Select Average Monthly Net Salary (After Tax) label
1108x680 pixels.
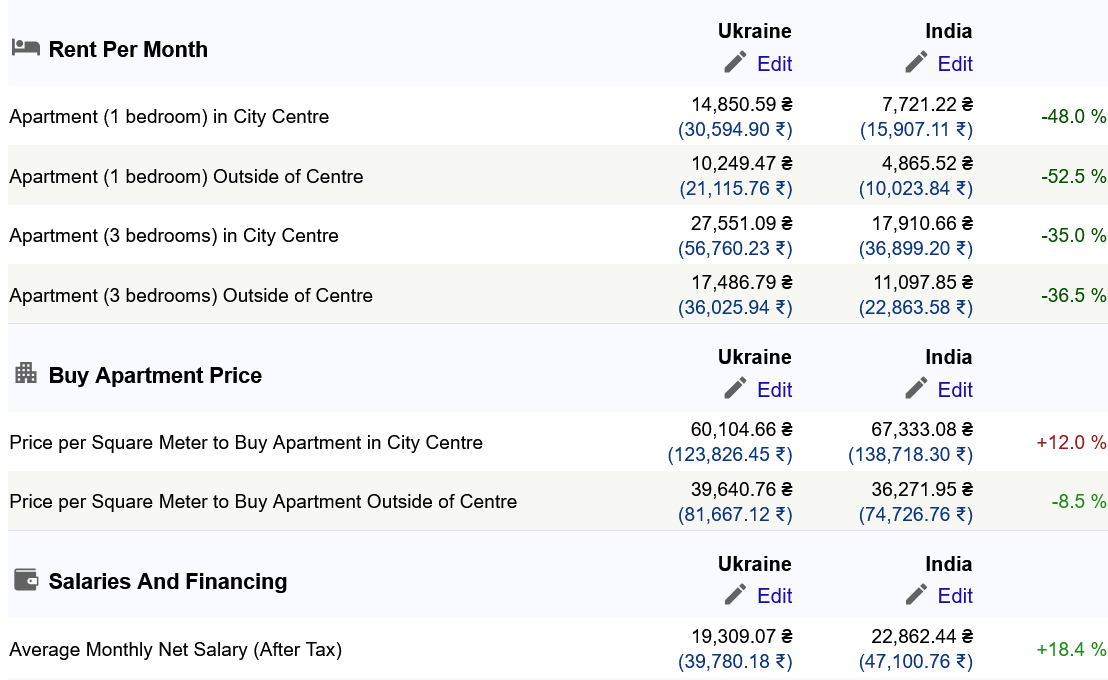175,650
